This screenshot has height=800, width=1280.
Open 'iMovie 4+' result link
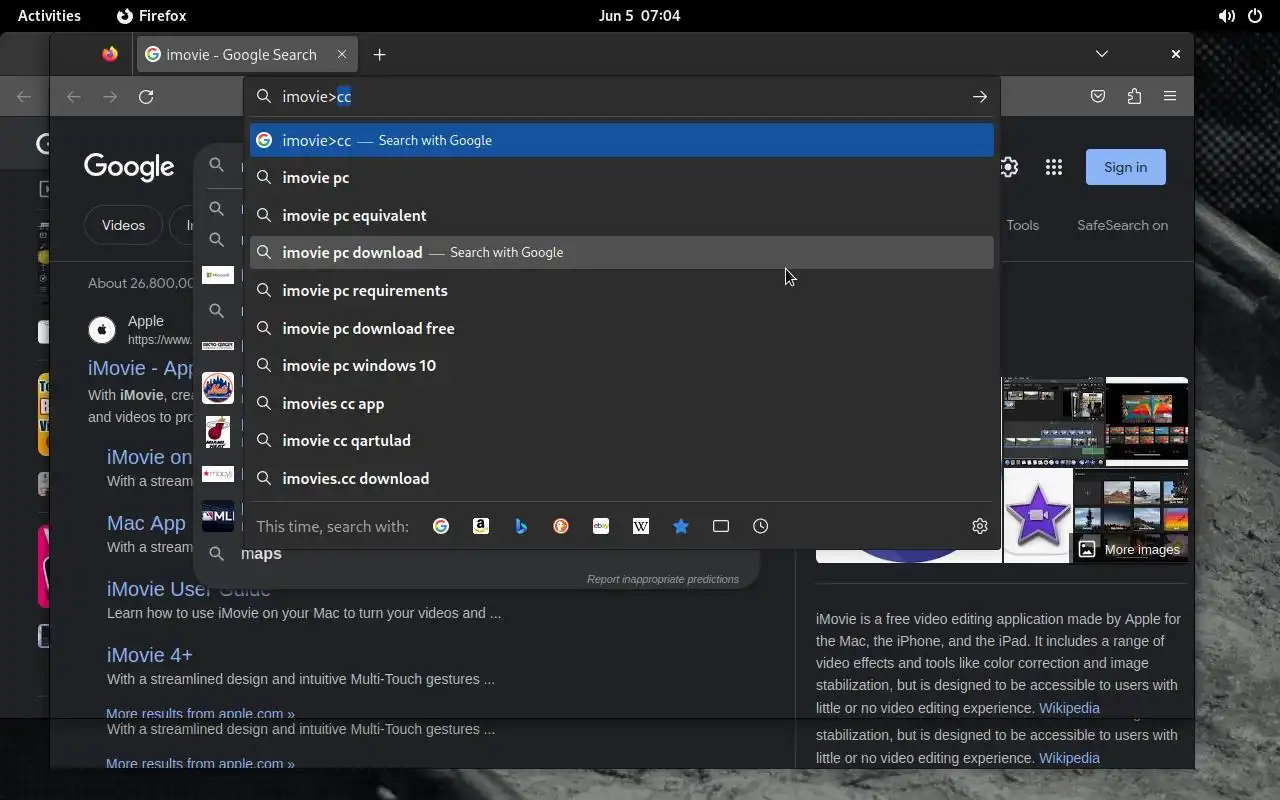point(150,655)
